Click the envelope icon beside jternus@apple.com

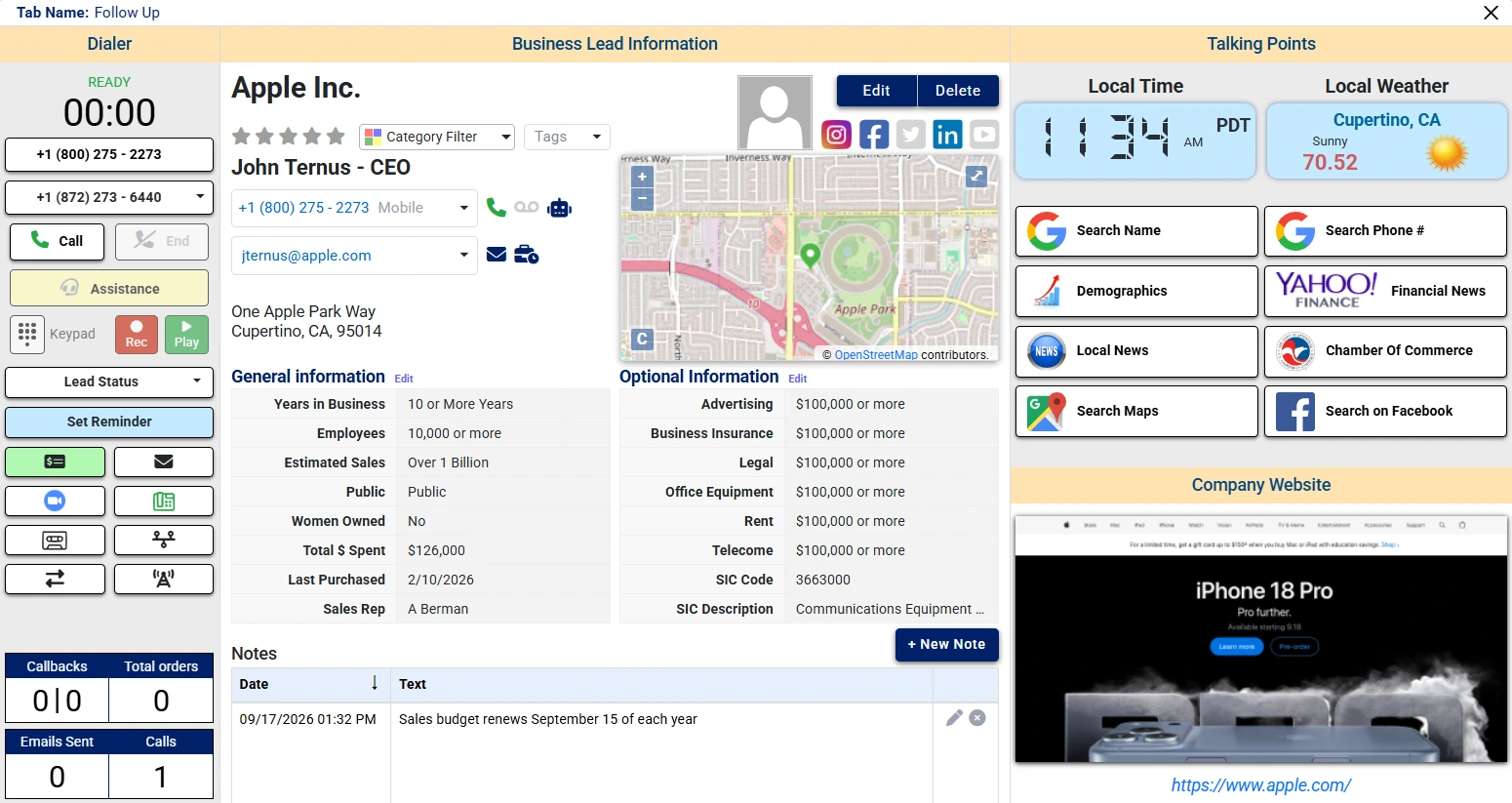click(496, 255)
